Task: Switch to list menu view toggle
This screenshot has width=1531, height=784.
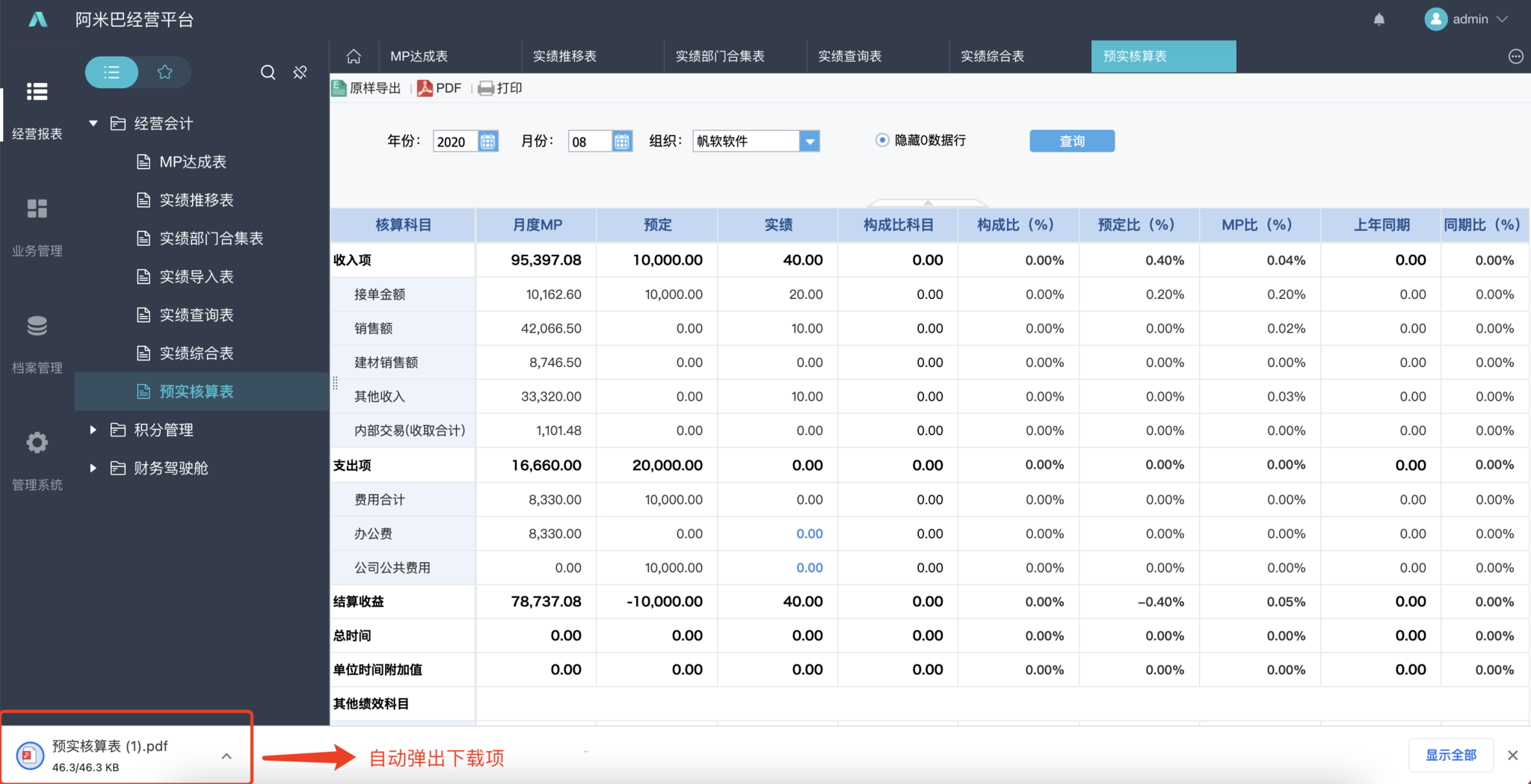Action: [x=112, y=72]
